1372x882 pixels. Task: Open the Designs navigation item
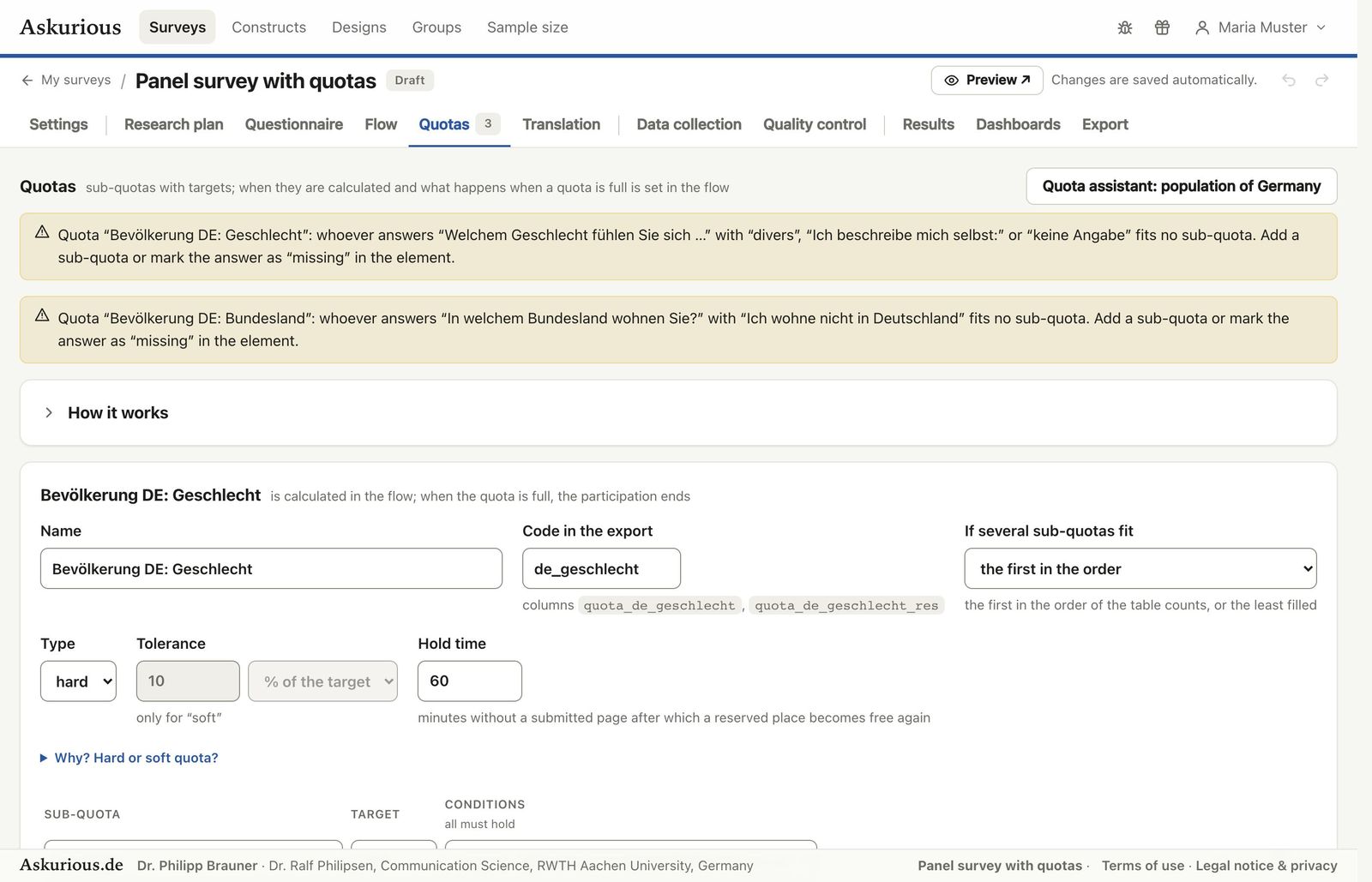[x=358, y=27]
